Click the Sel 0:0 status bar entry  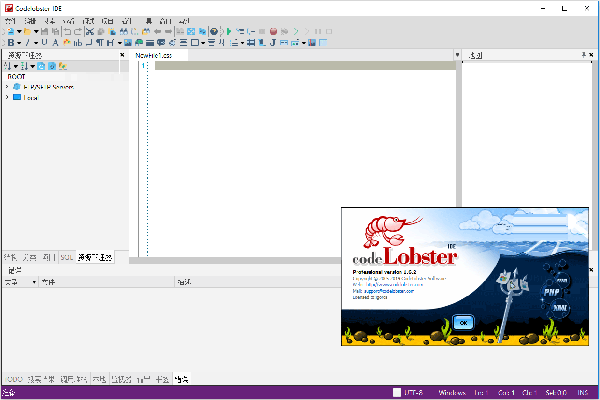pos(556,393)
